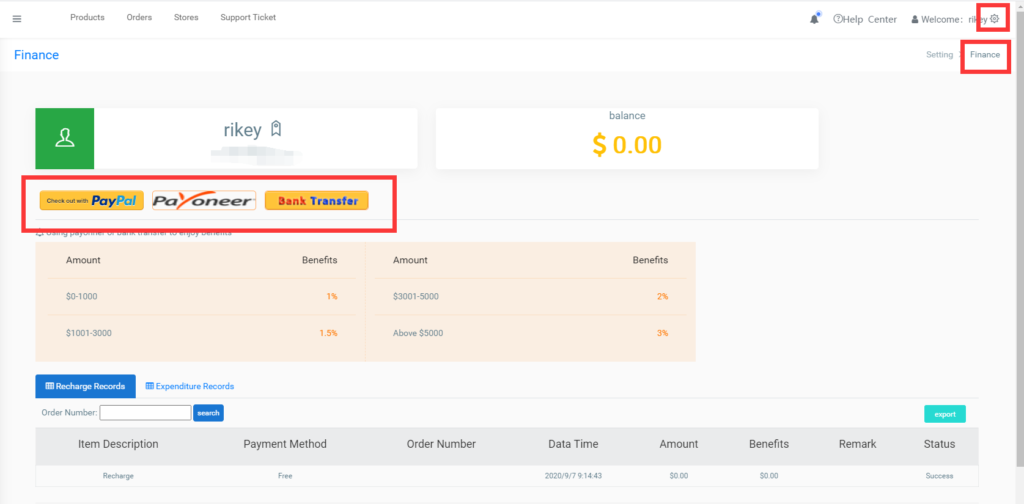Click the $ 0.00 balance amount
Viewport: 1024px width, 504px height.
click(x=627, y=144)
